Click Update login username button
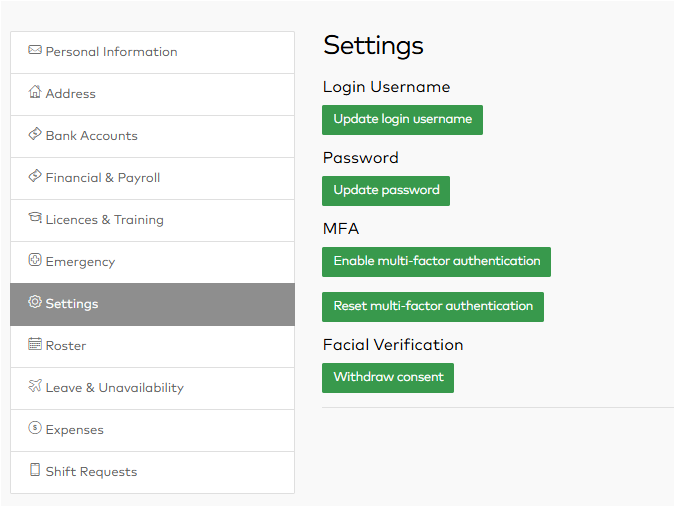 tap(403, 120)
